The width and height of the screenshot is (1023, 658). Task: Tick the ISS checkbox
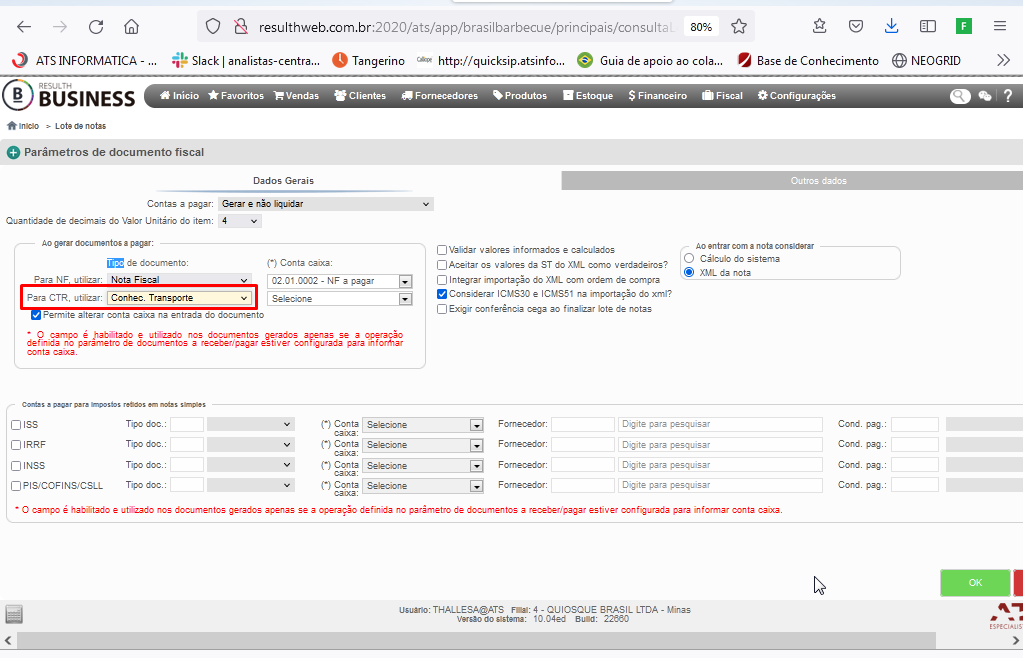point(16,425)
